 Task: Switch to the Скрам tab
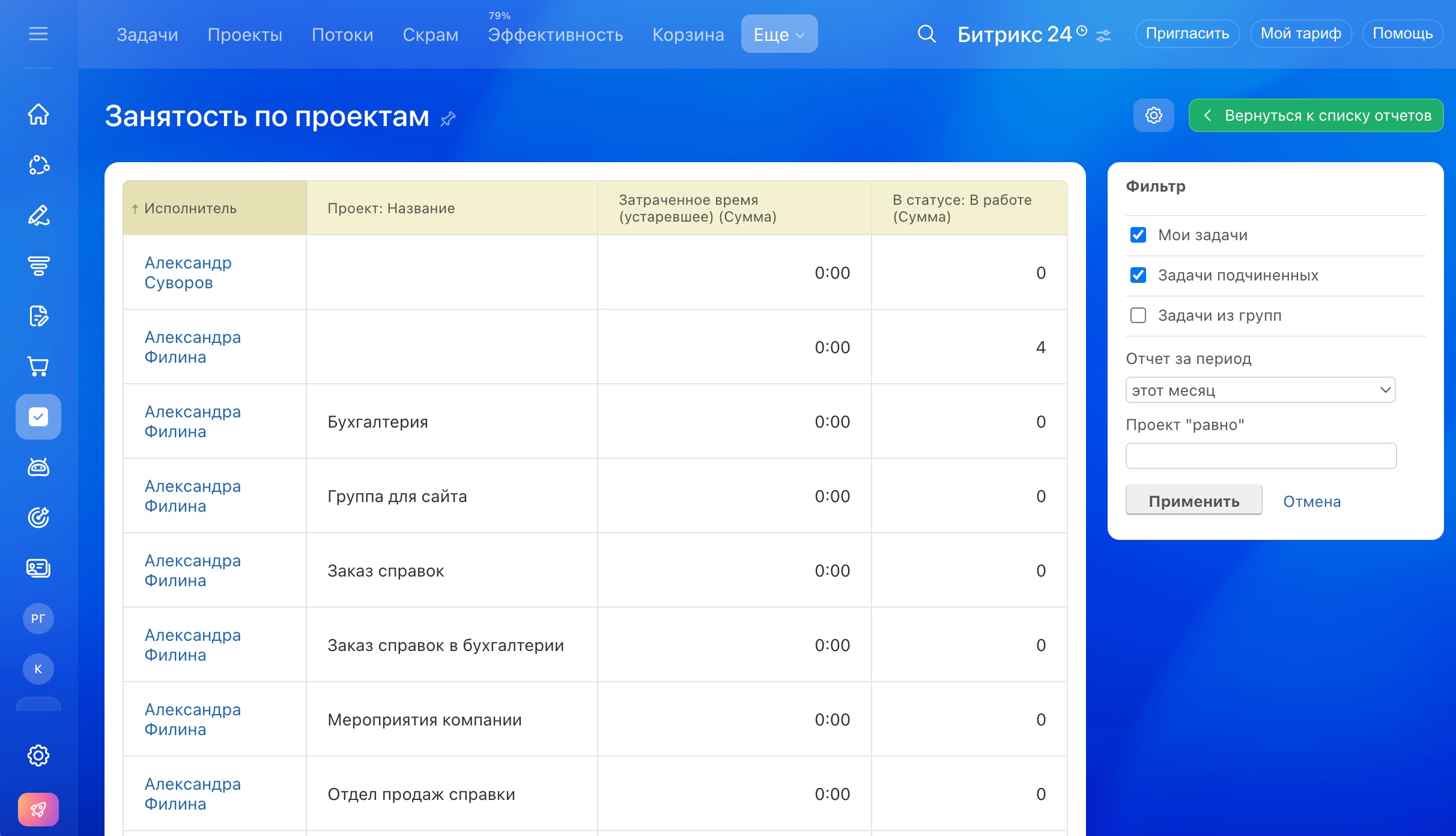430,35
